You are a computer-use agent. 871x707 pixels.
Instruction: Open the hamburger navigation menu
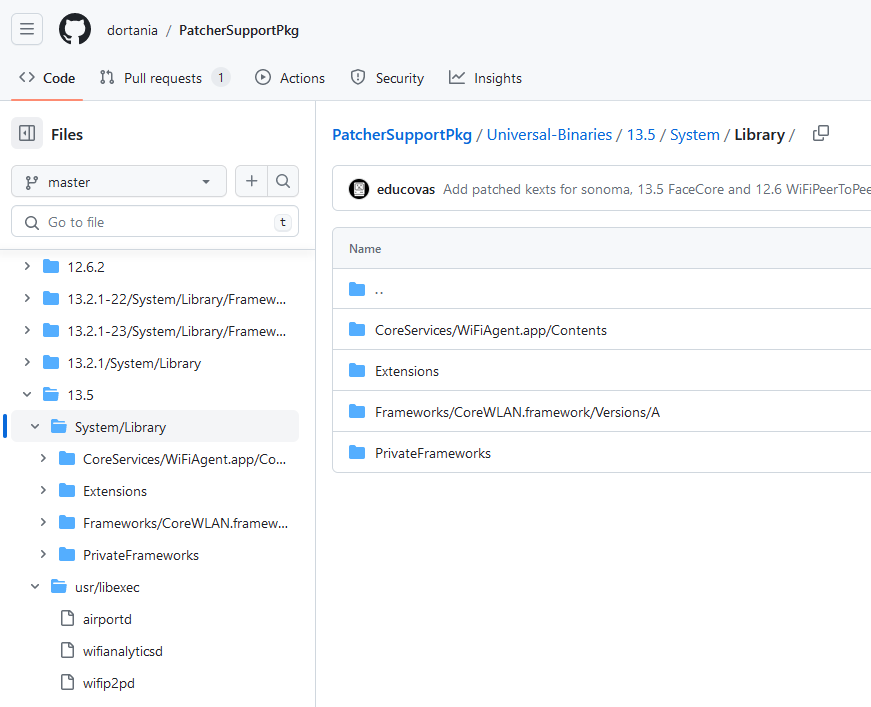click(27, 29)
